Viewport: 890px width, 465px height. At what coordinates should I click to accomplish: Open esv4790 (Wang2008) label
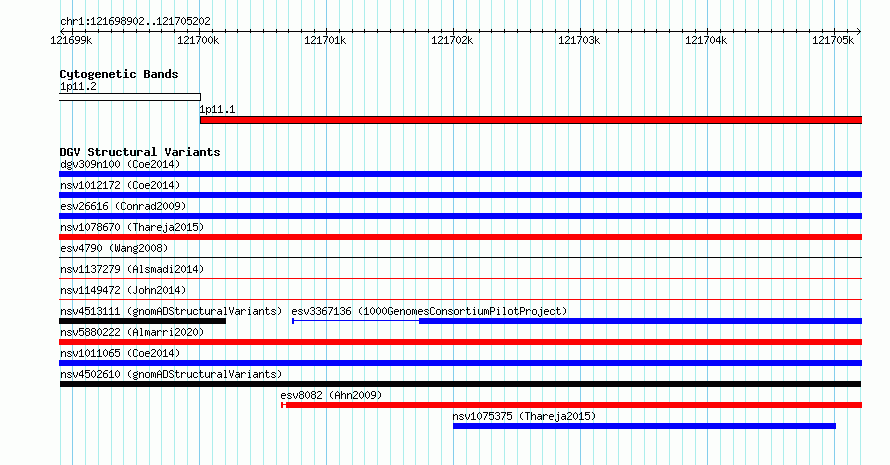click(114, 248)
